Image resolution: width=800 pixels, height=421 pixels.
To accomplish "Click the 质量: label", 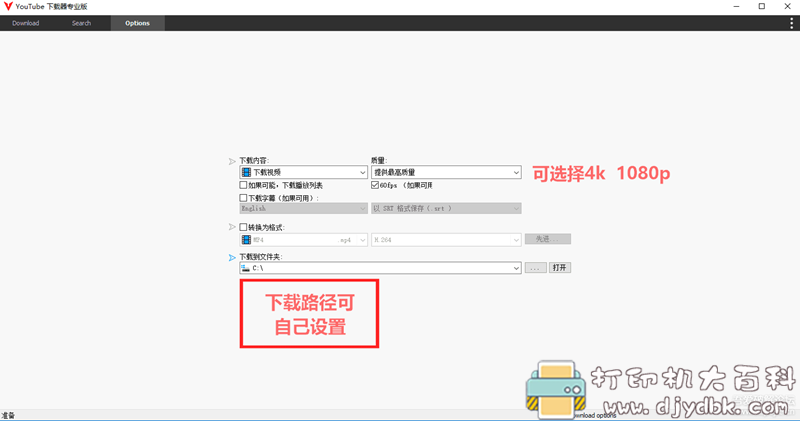I will pos(379,160).
